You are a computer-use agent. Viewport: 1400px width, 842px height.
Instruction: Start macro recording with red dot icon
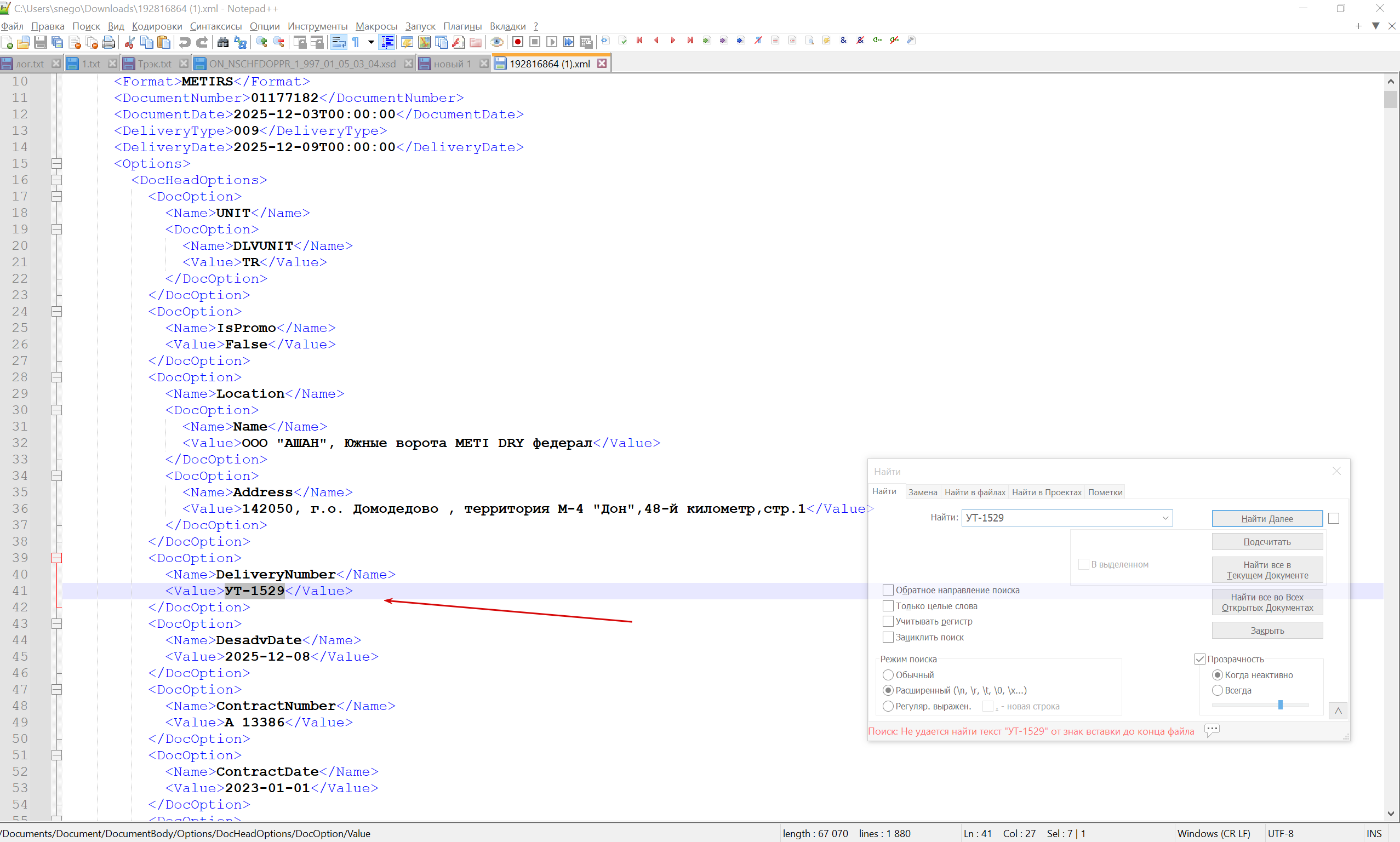pos(517,43)
